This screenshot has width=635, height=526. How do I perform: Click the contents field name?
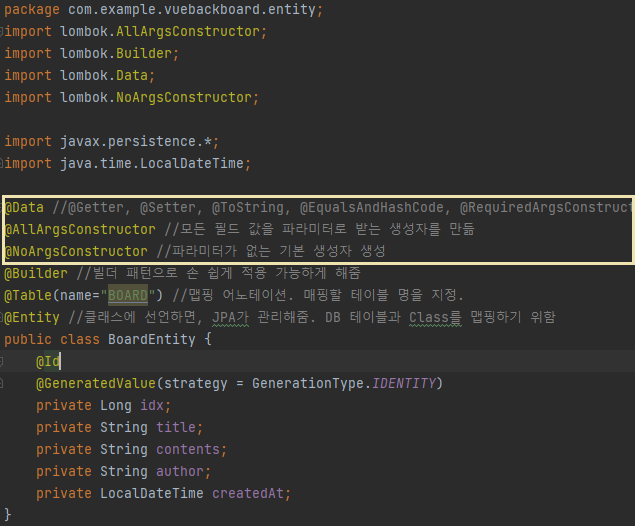[x=188, y=449]
